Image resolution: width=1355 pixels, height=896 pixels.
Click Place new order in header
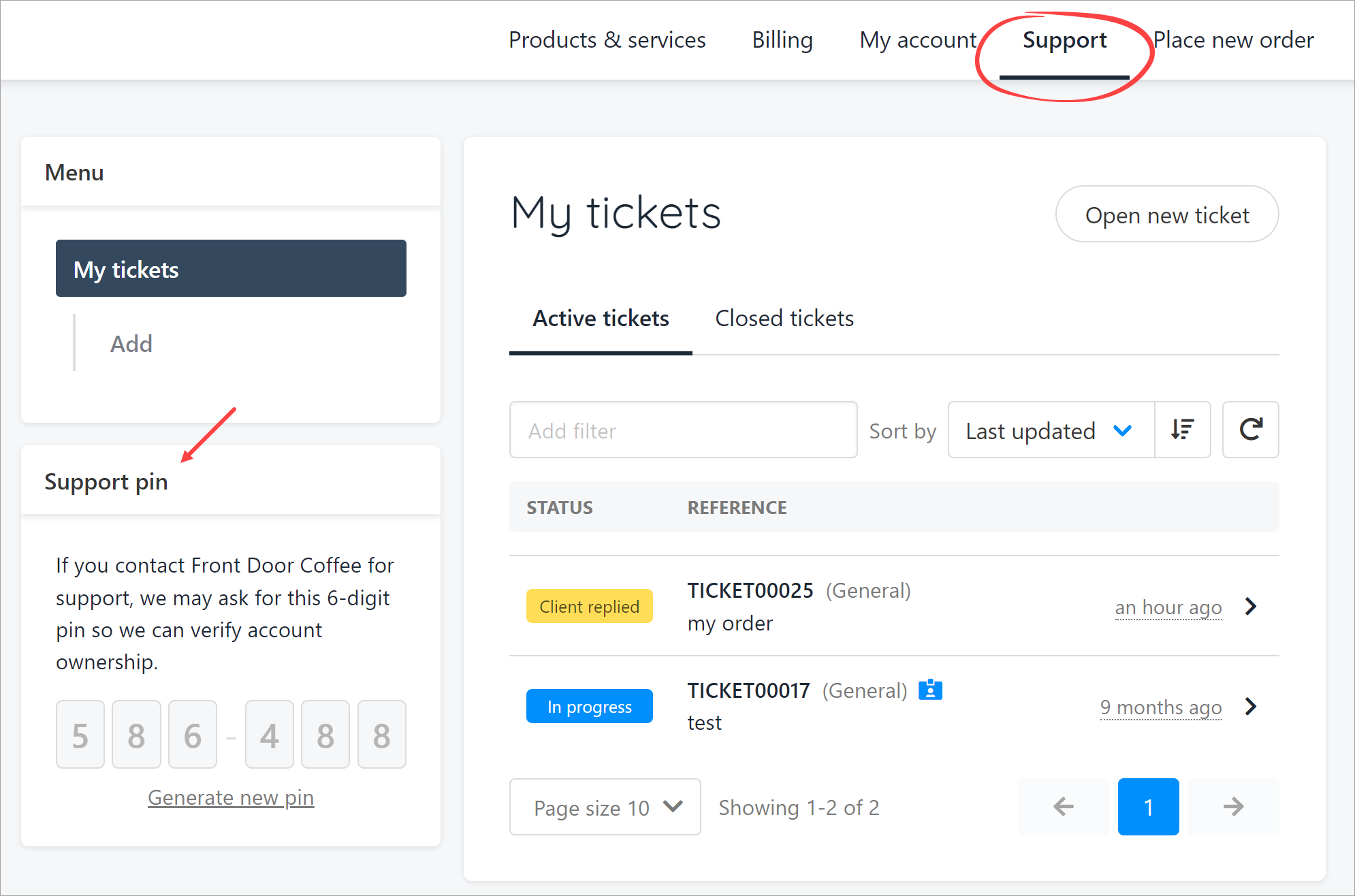[1233, 40]
